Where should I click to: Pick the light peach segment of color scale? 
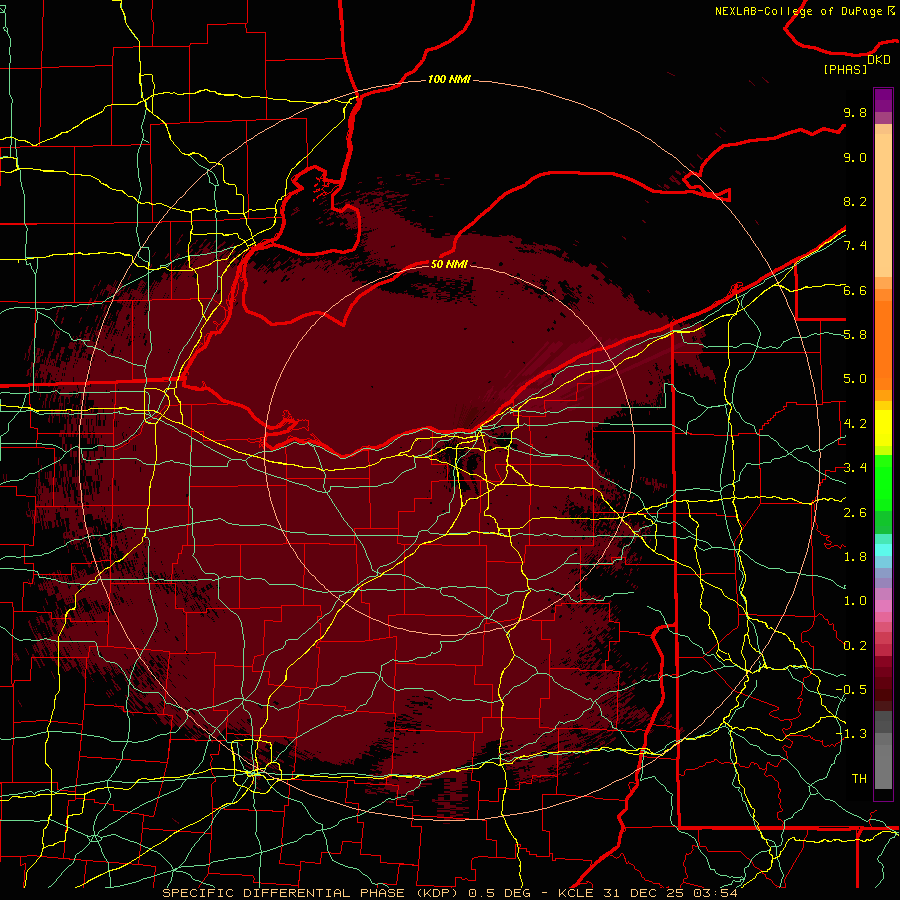[x=883, y=207]
